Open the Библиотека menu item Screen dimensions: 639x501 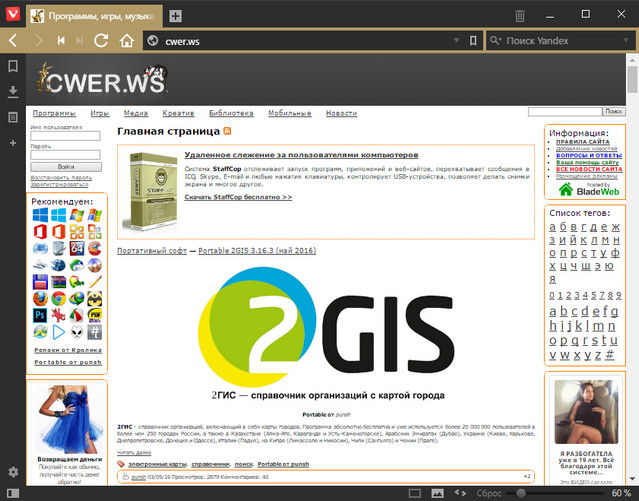tap(231, 113)
